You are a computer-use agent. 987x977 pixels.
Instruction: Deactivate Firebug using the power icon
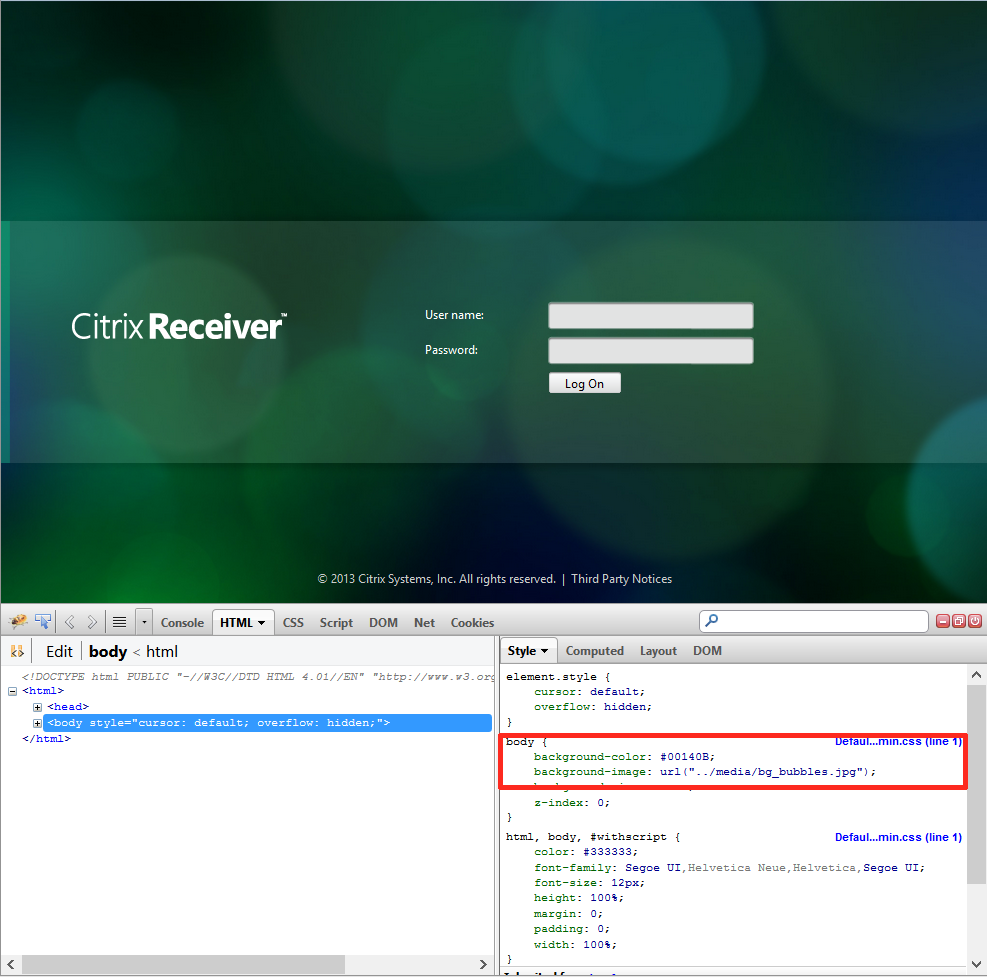tap(974, 622)
